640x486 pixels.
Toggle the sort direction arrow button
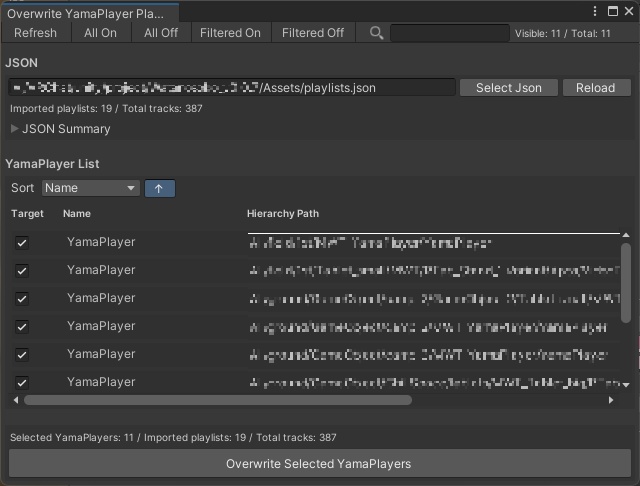coord(159,188)
